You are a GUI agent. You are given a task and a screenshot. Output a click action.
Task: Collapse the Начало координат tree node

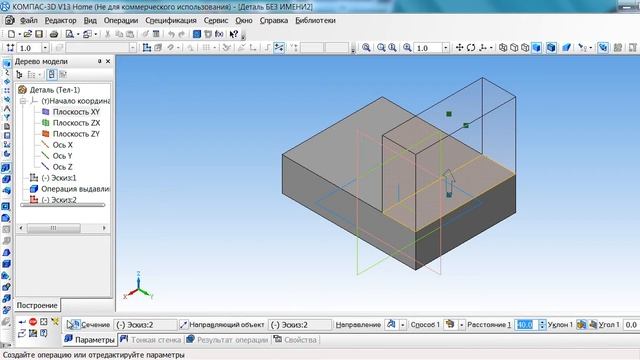point(23,101)
